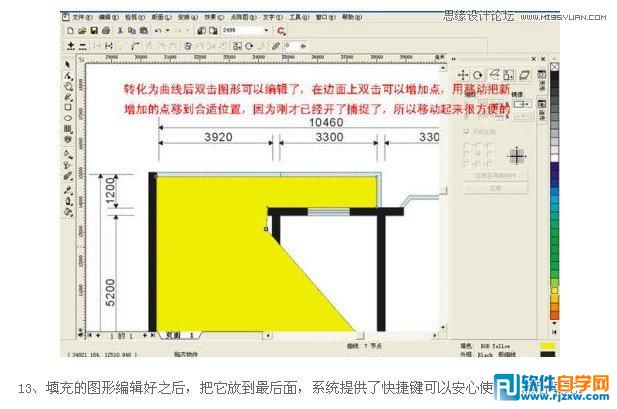Click the Delete node minus icon
Viewport: 617px width, 409px height.
tap(83, 46)
